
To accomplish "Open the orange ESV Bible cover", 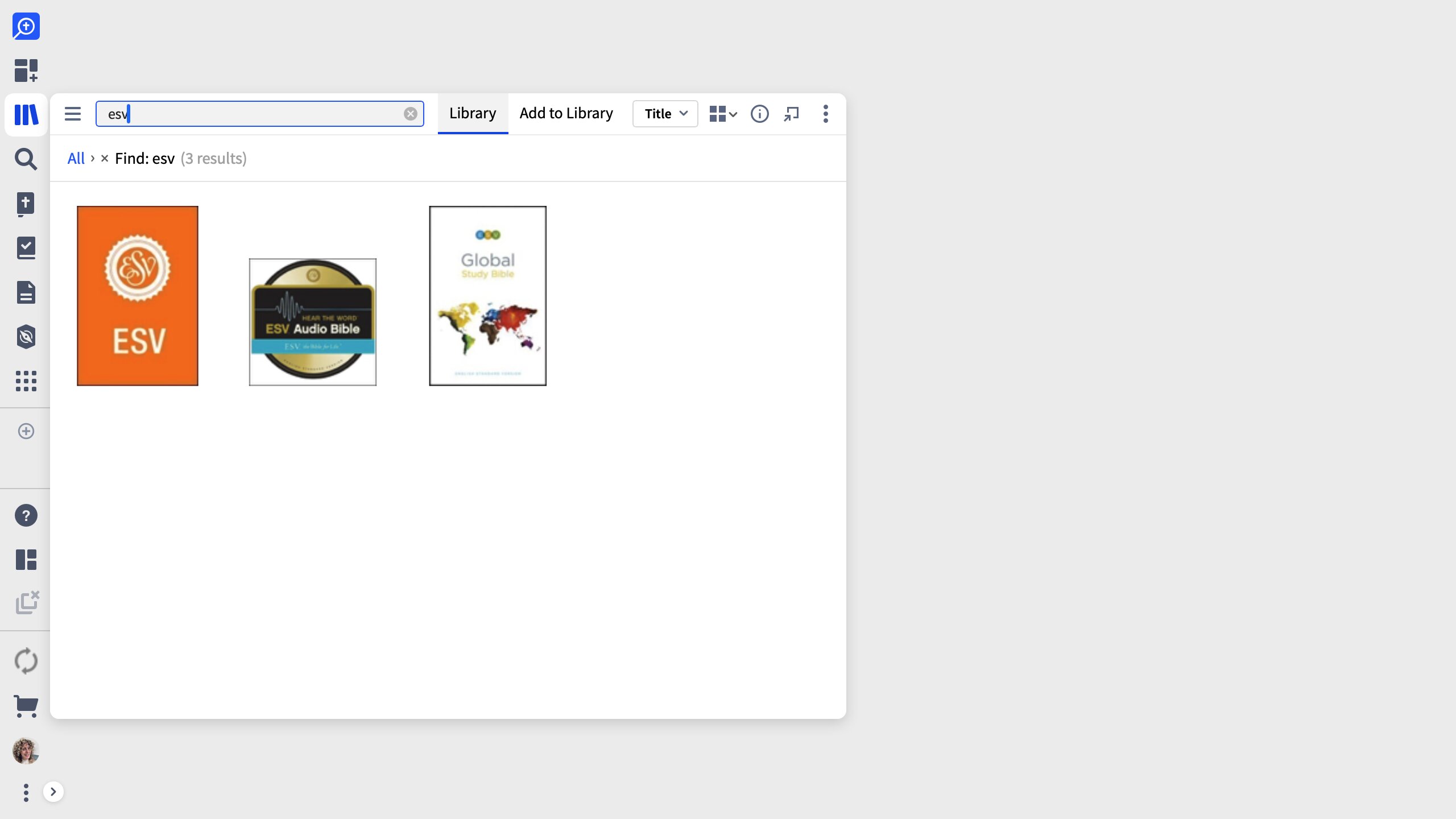I will [x=138, y=296].
